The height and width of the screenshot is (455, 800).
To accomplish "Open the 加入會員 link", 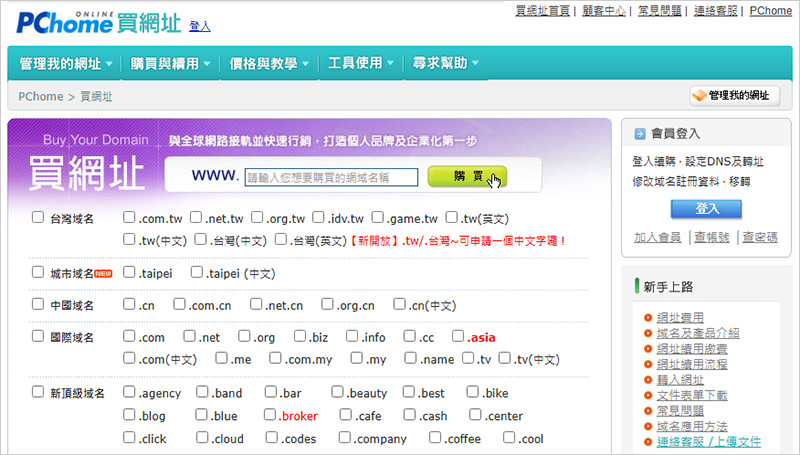I will pyautogui.click(x=657, y=237).
